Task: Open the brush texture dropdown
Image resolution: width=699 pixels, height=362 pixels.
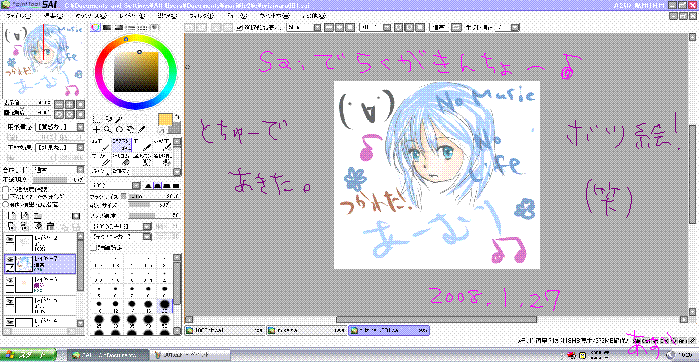Action: [120, 236]
